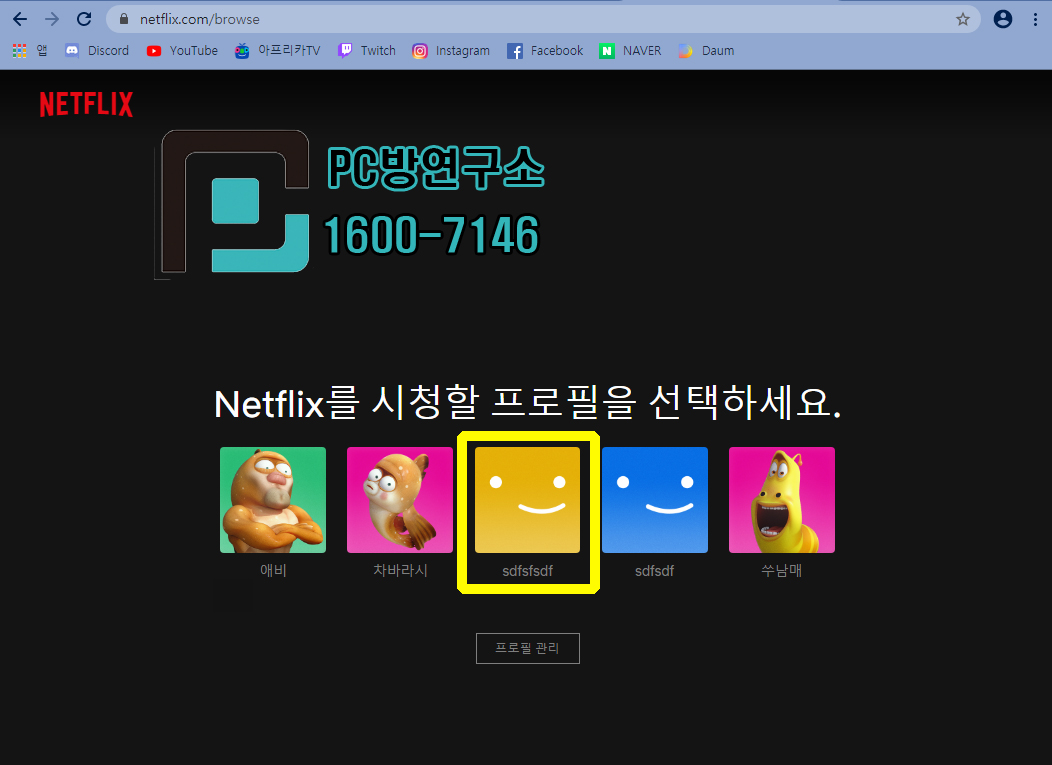Image resolution: width=1052 pixels, height=765 pixels.
Task: Open Twitch bookmark
Action: click(x=366, y=50)
